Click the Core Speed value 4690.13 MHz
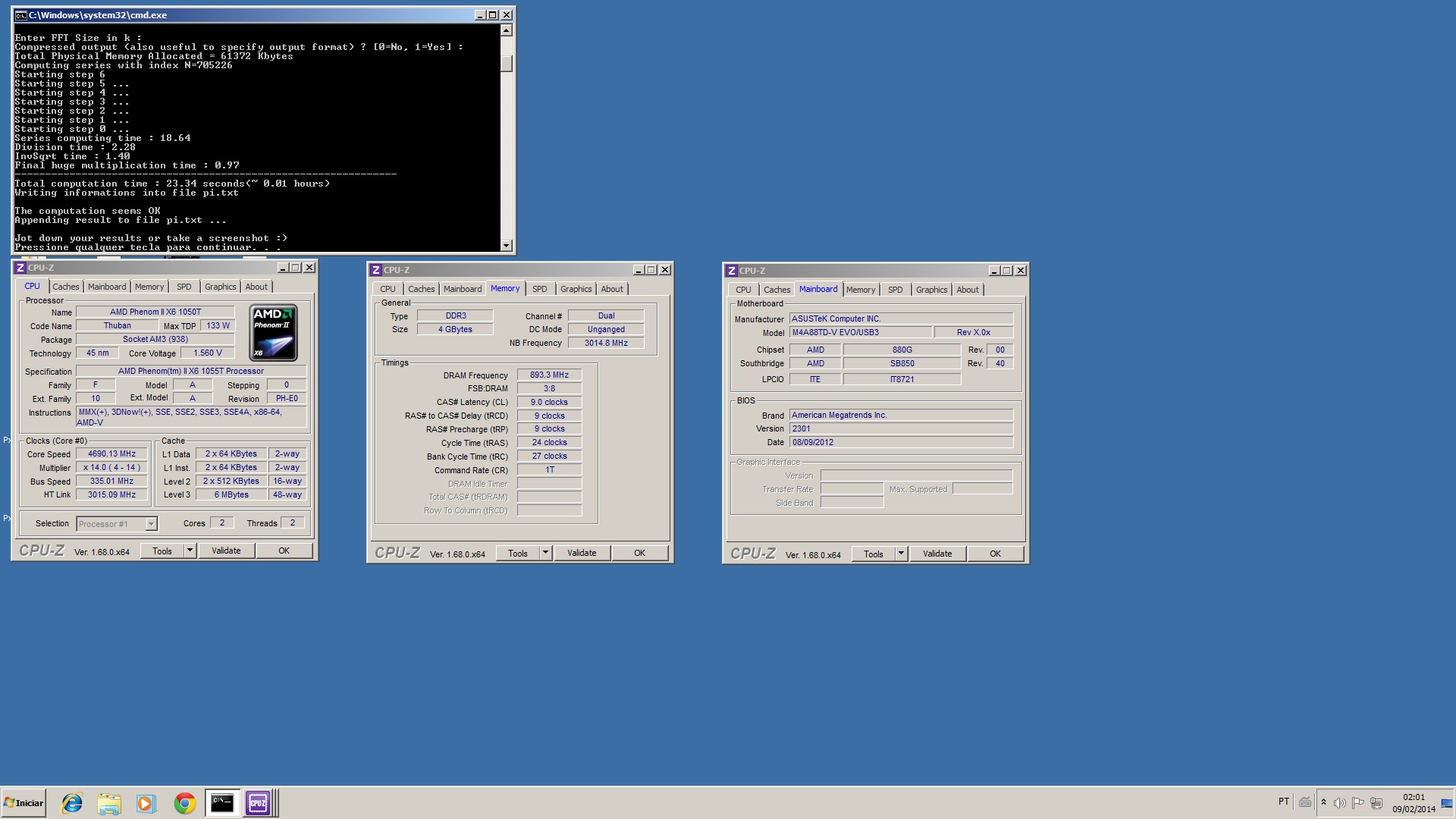This screenshot has height=819, width=1456. [111, 454]
